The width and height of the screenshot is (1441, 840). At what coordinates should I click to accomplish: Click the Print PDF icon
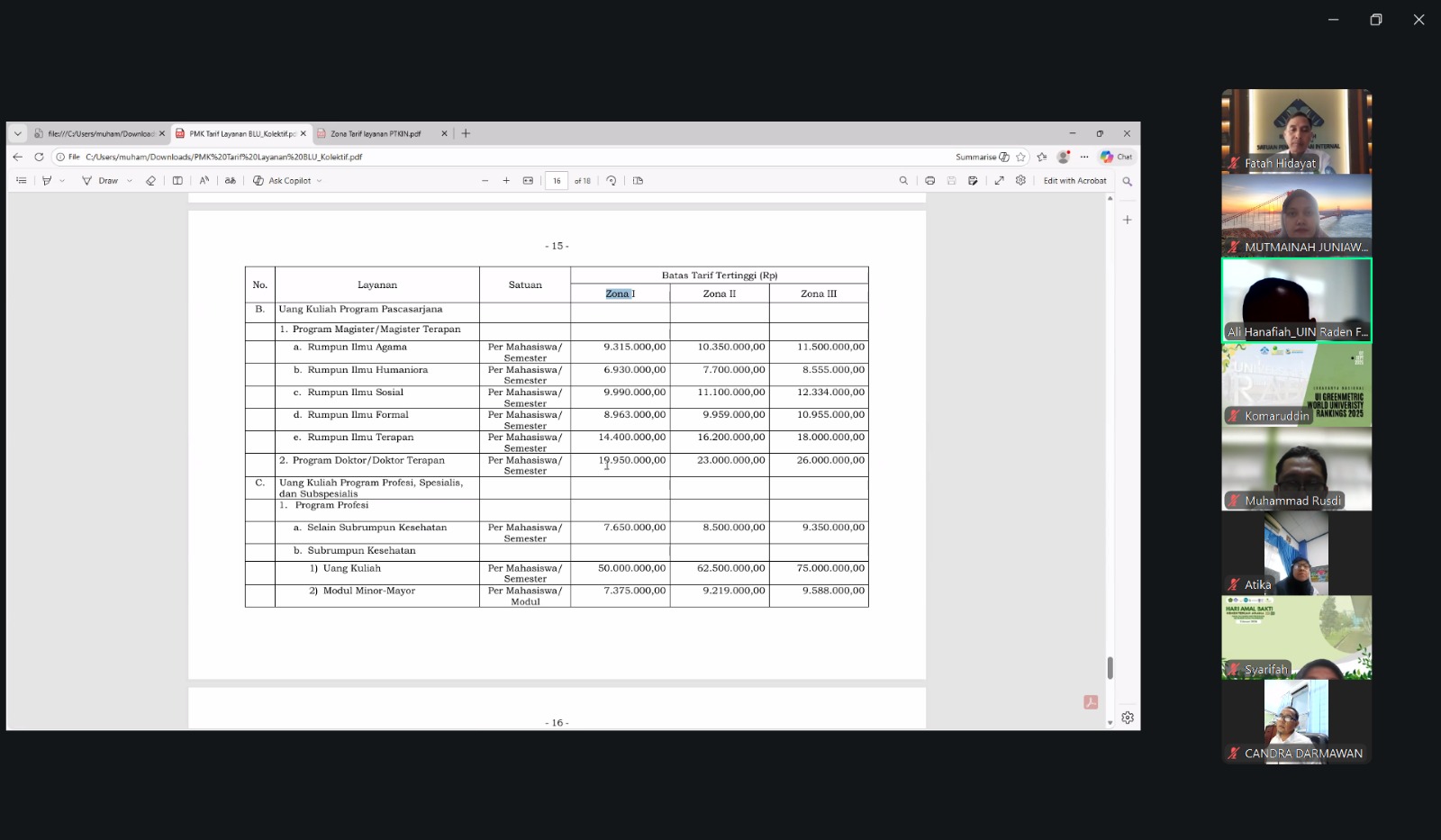[x=930, y=181]
